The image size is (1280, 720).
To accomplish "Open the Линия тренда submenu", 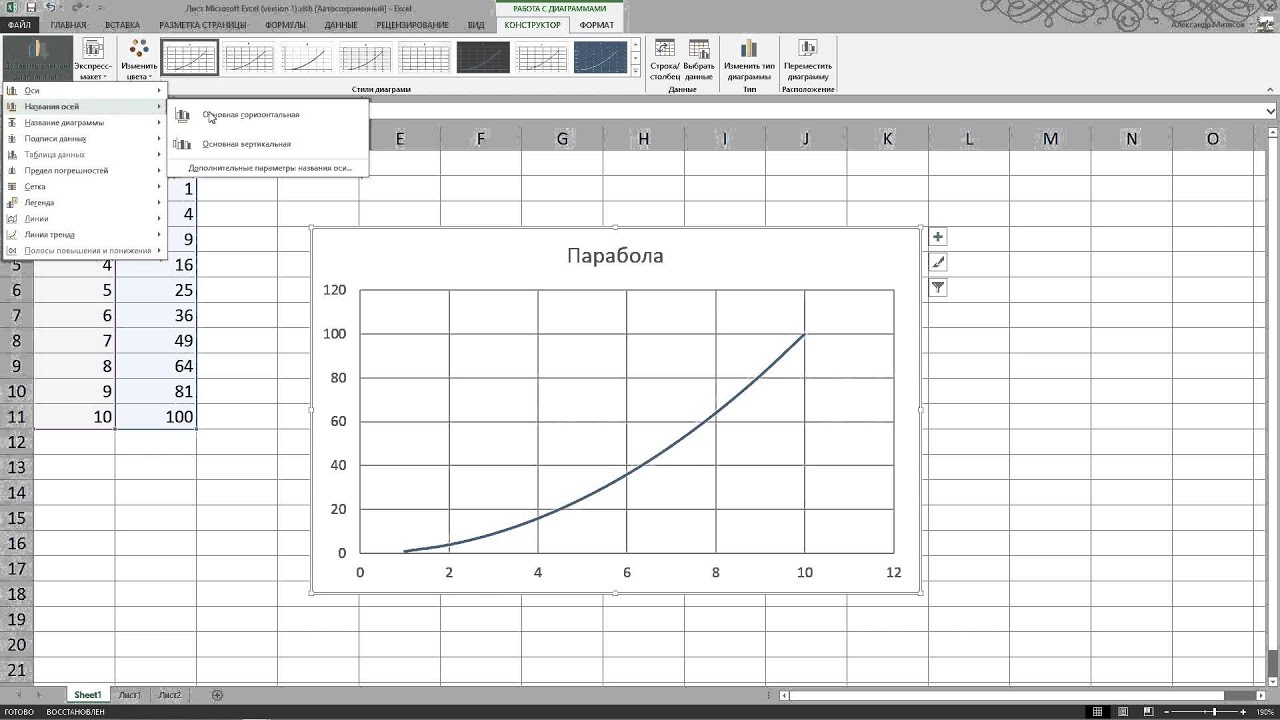I will point(83,234).
